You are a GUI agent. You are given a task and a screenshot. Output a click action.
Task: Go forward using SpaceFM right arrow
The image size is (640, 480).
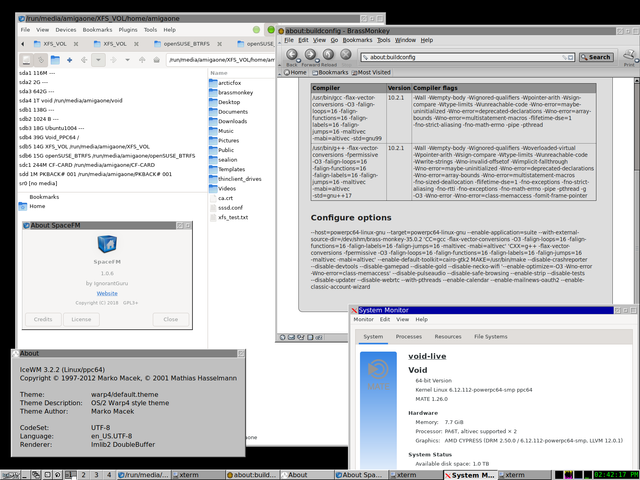point(113,60)
